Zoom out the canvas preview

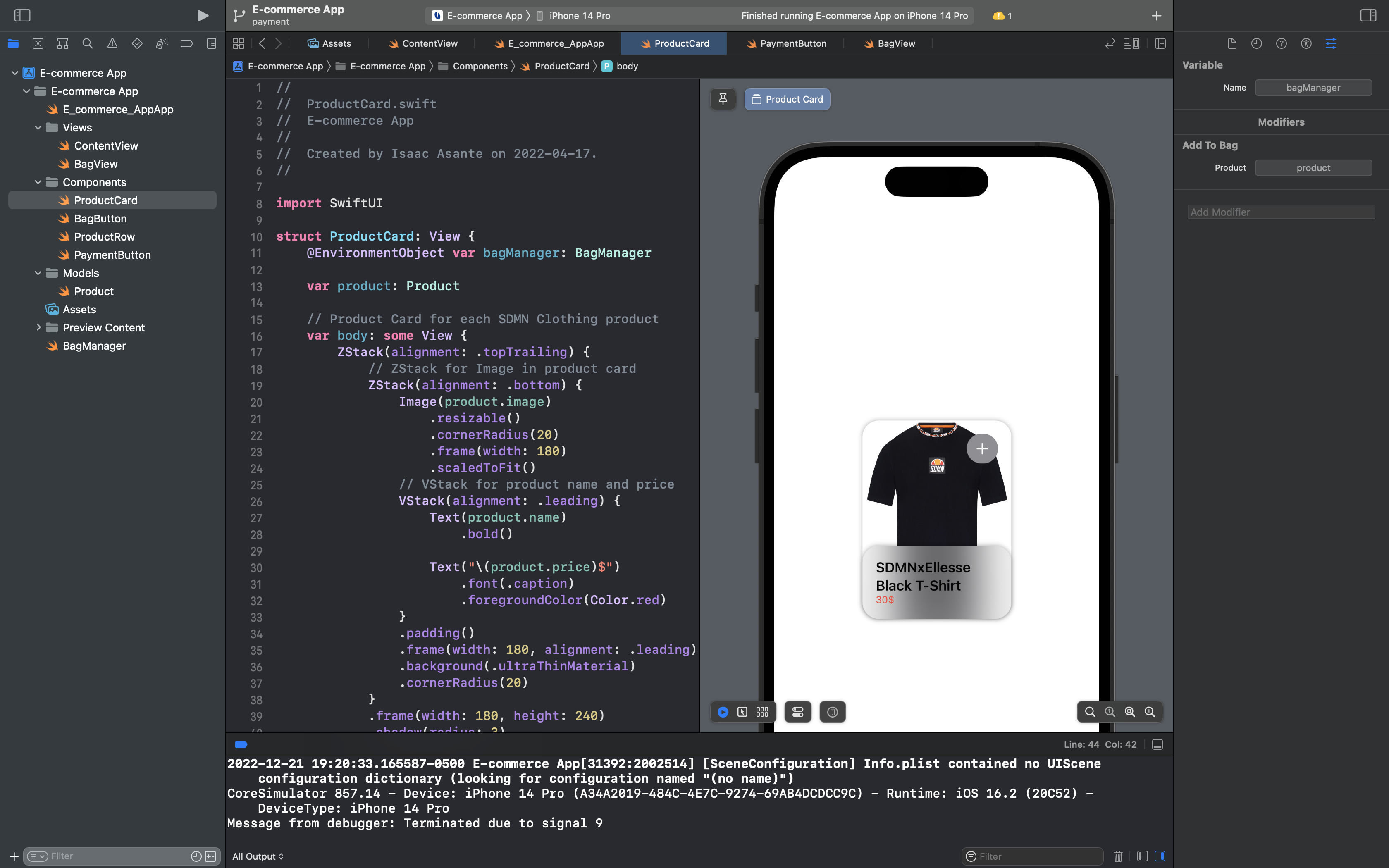click(1090, 712)
